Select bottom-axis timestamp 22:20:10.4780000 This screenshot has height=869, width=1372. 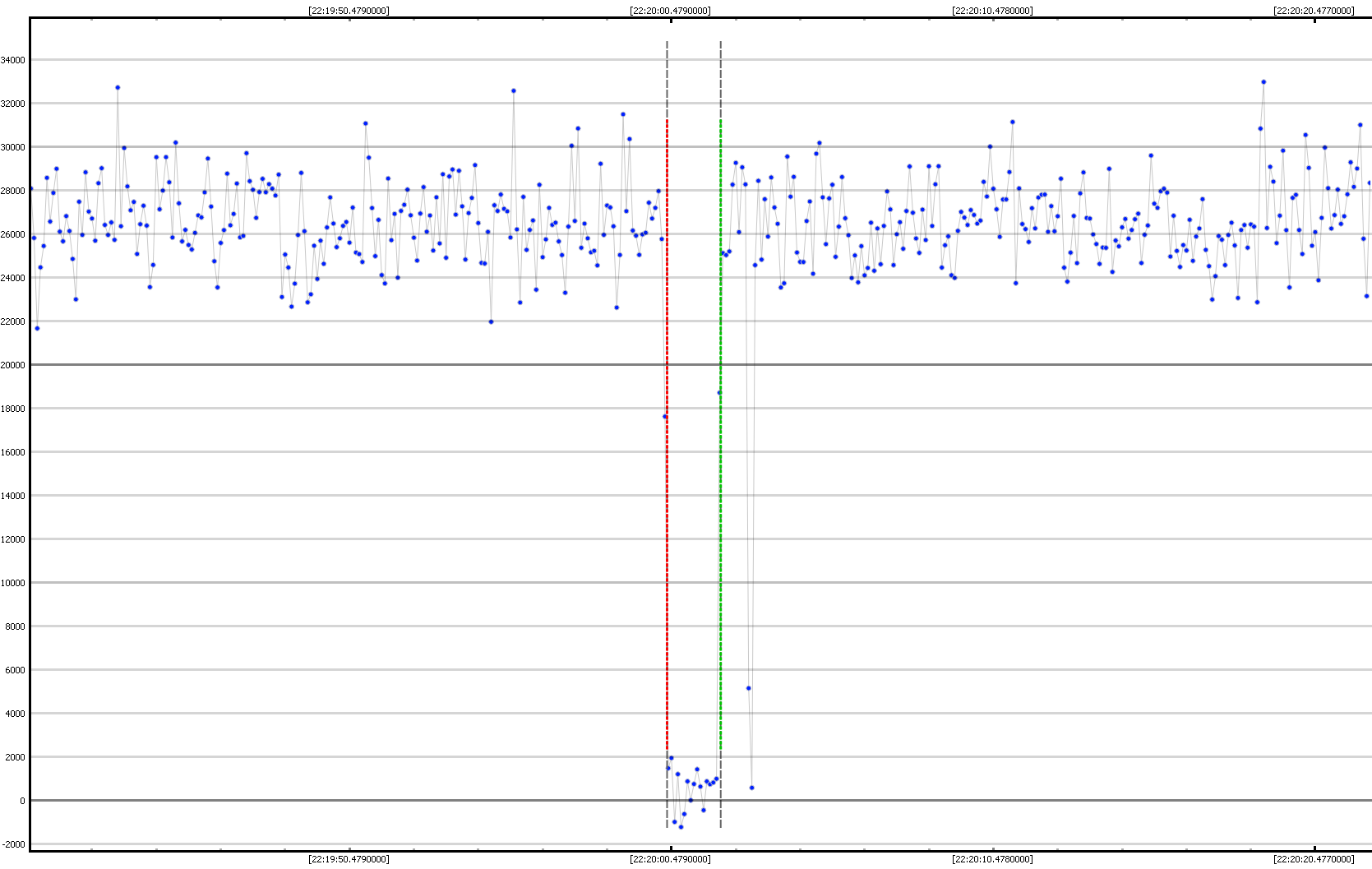pyautogui.click(x=992, y=859)
